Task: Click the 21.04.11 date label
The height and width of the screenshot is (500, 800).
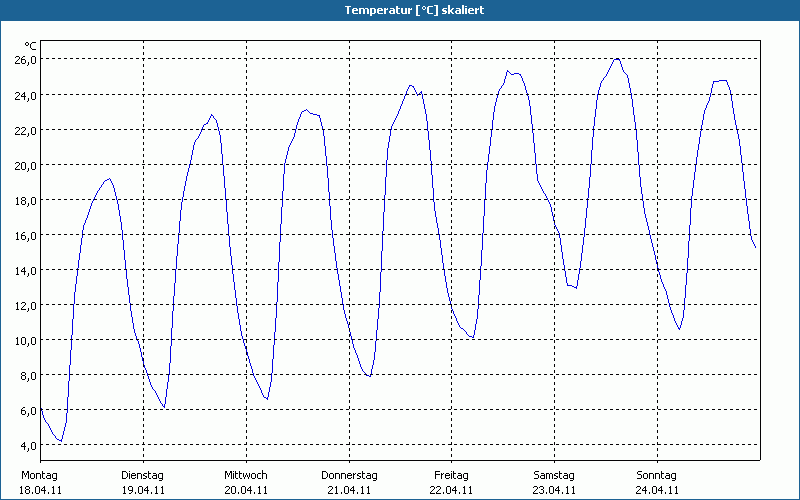Action: tap(349, 491)
